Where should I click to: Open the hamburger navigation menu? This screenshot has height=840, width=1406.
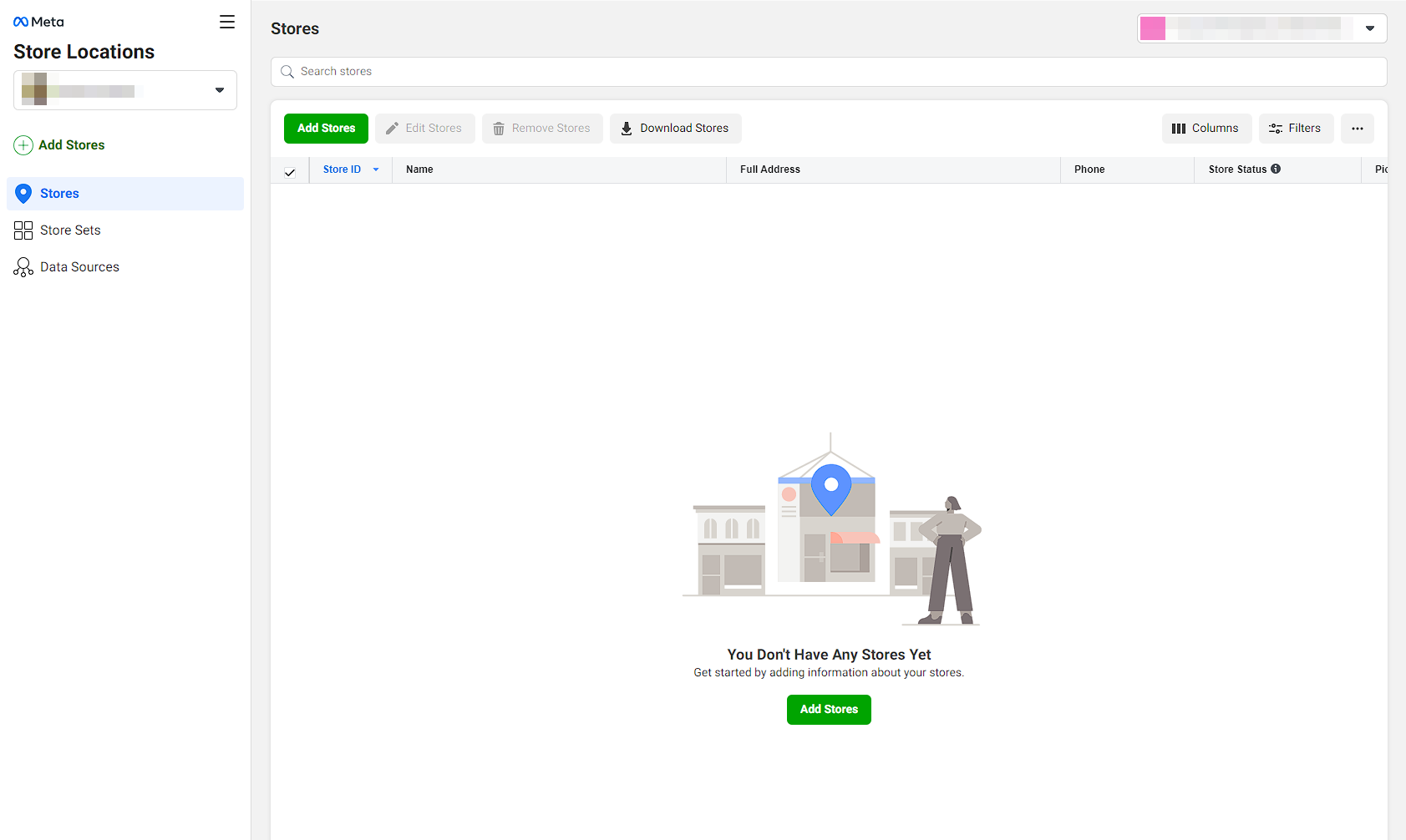[226, 22]
